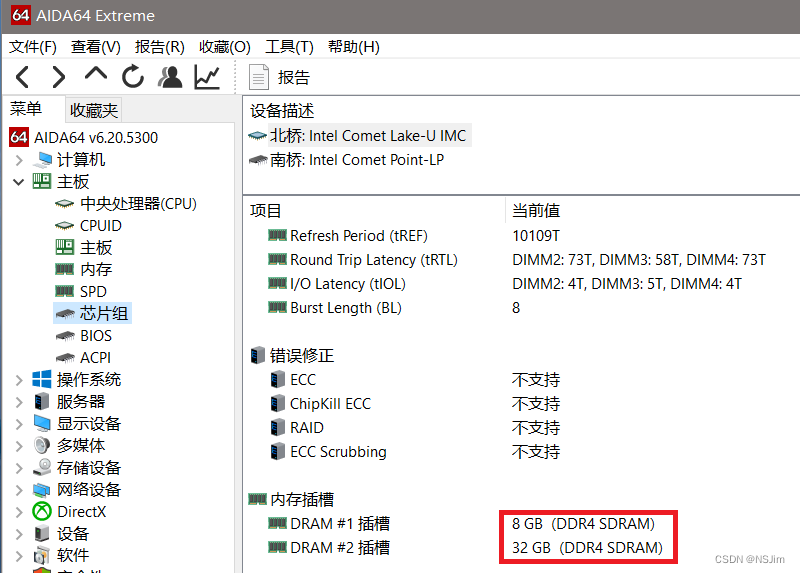This screenshot has width=800, height=573.
Task: Click the 项目 column header
Action: pos(266,210)
